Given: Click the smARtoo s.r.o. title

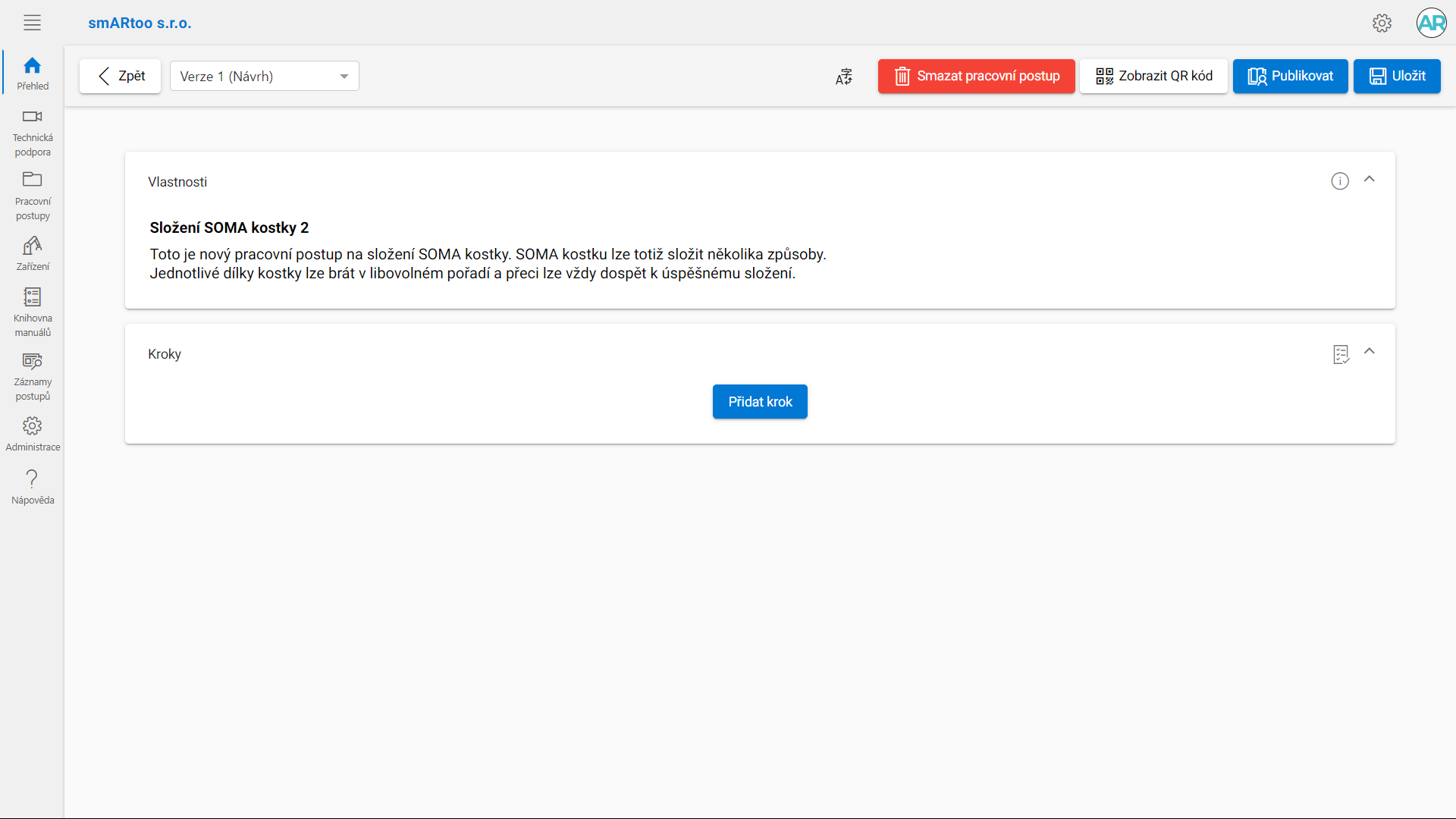Looking at the screenshot, I should pos(140,23).
